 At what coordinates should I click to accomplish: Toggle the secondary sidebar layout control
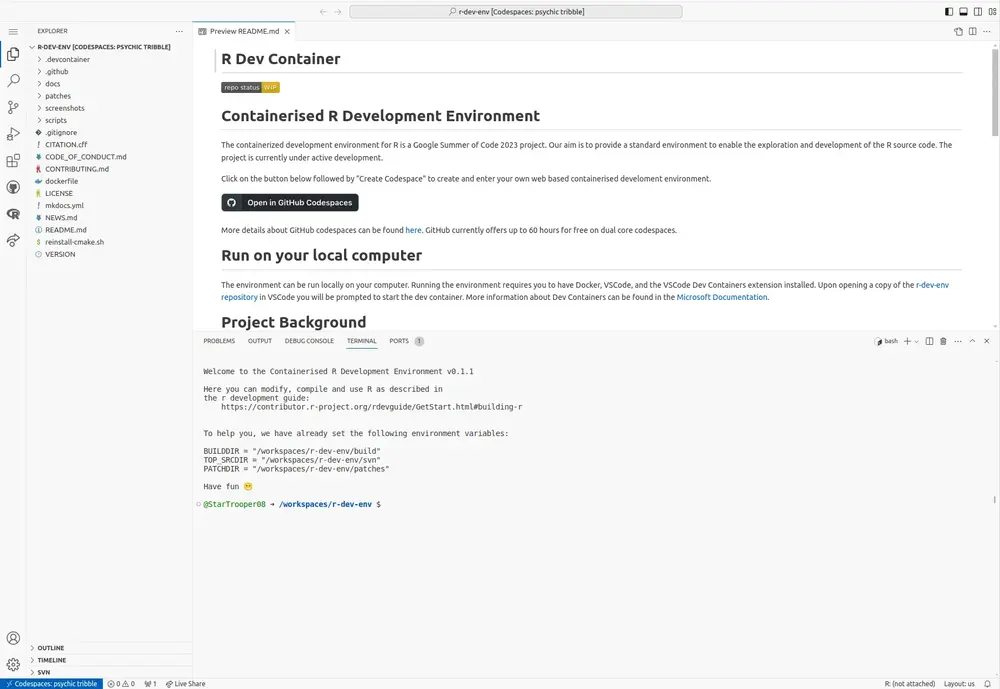pyautogui.click(x=975, y=11)
